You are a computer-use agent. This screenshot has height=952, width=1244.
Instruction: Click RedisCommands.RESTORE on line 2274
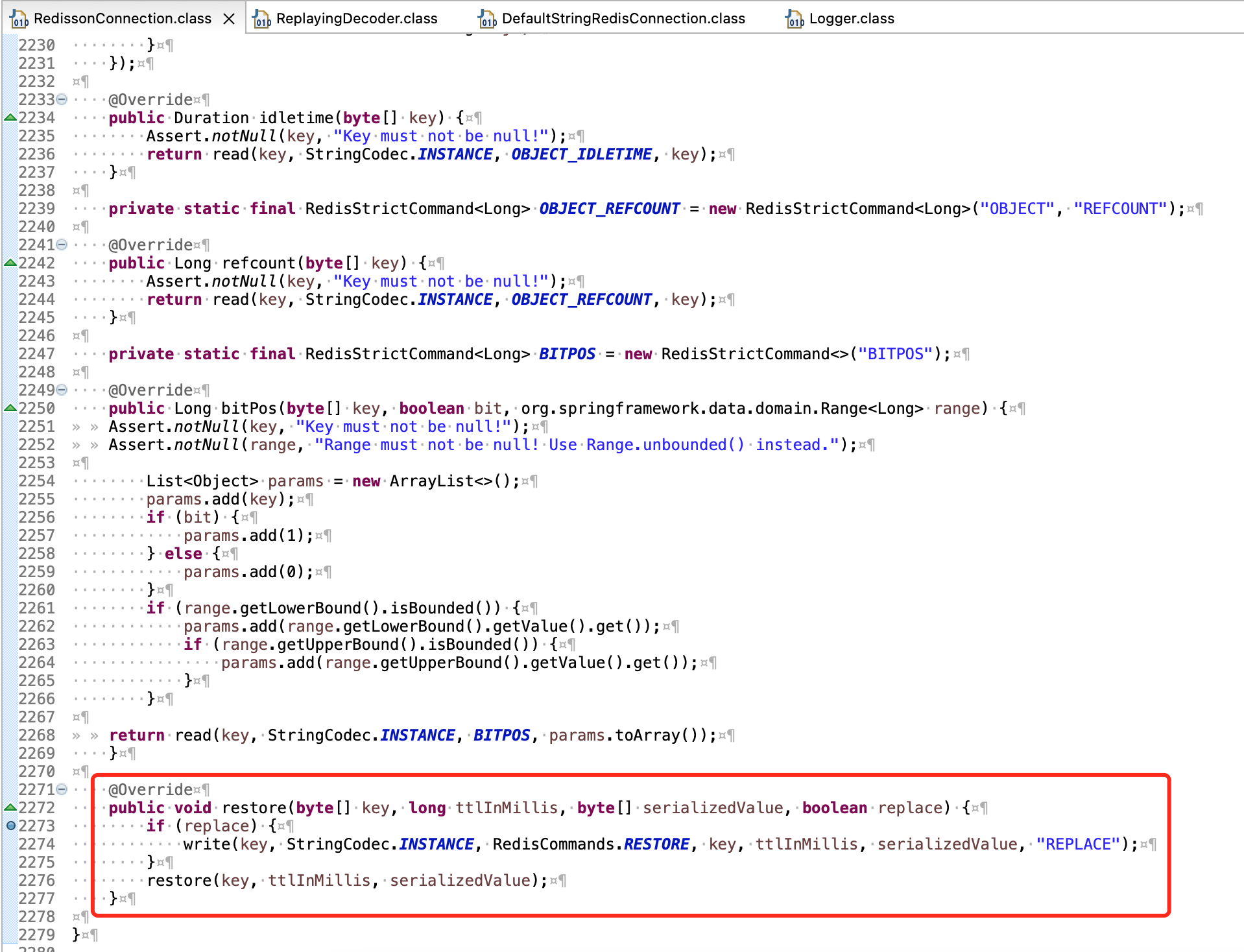[x=591, y=844]
